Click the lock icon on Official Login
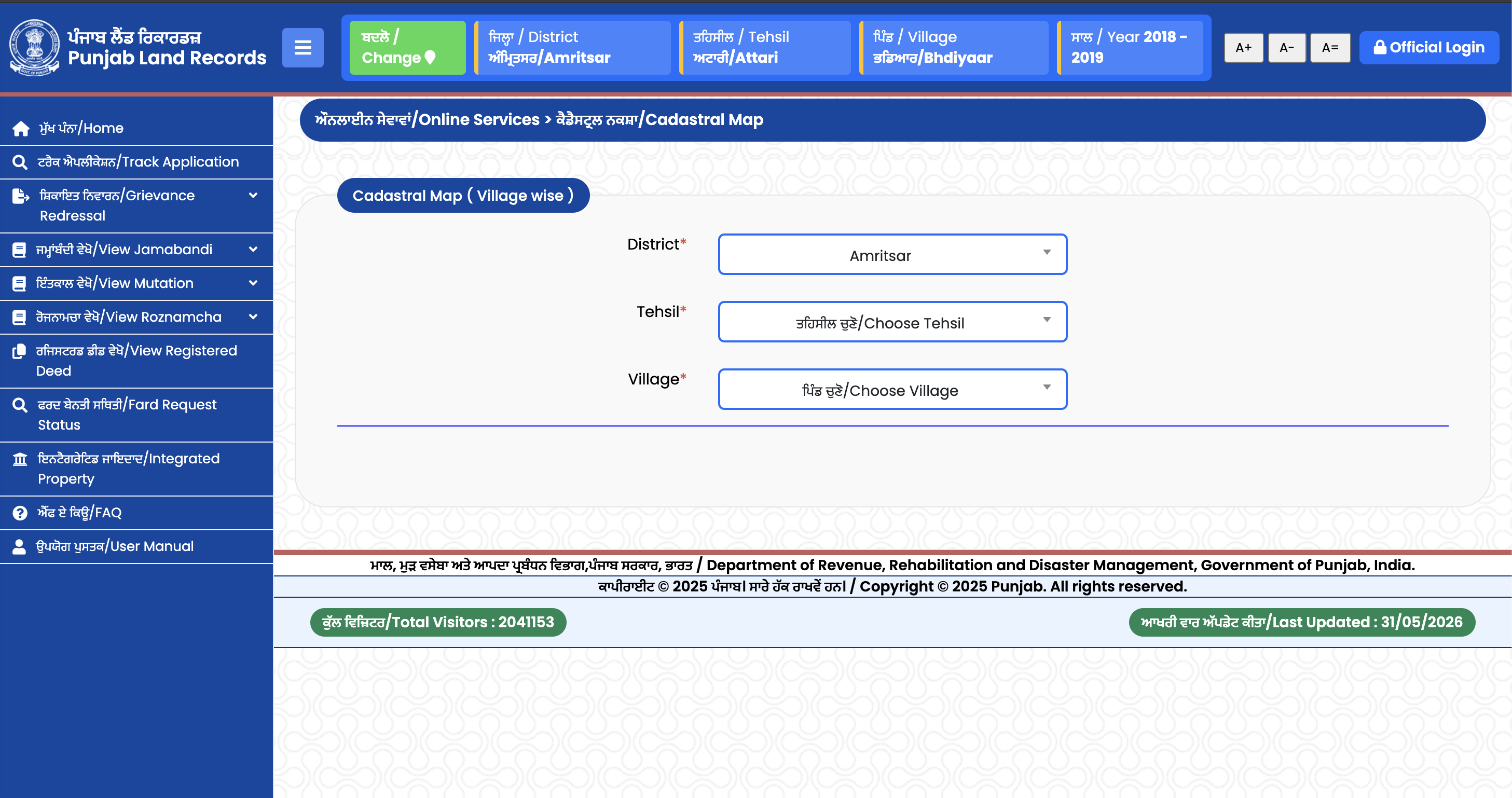 click(1380, 47)
